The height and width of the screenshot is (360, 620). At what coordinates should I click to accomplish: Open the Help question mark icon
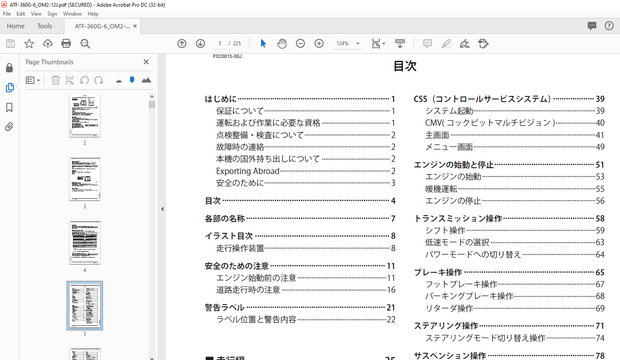click(x=609, y=26)
